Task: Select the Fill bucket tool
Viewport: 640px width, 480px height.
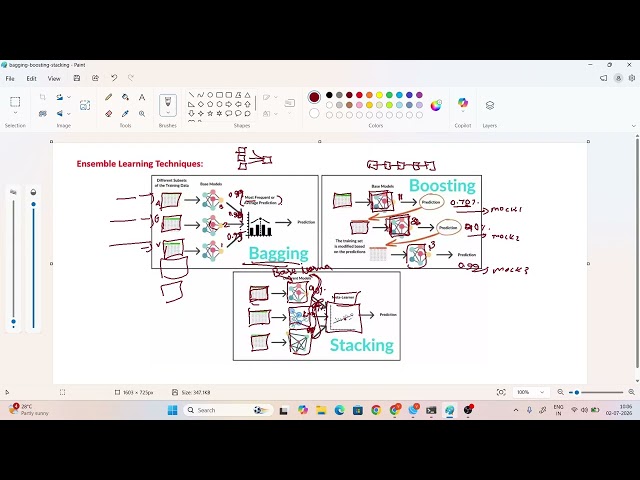Action: tap(125, 97)
